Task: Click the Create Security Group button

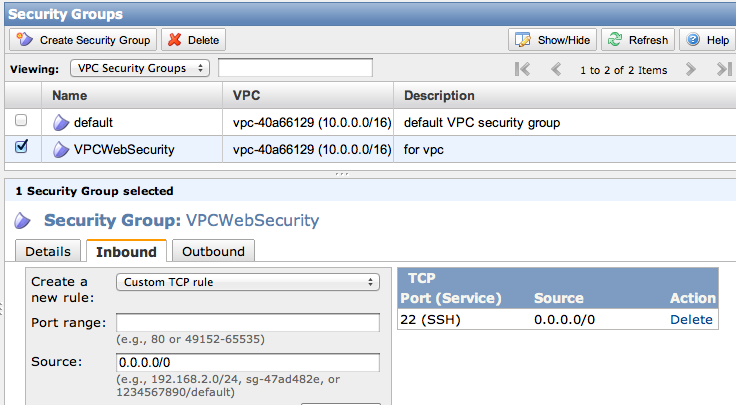Action: click(83, 40)
